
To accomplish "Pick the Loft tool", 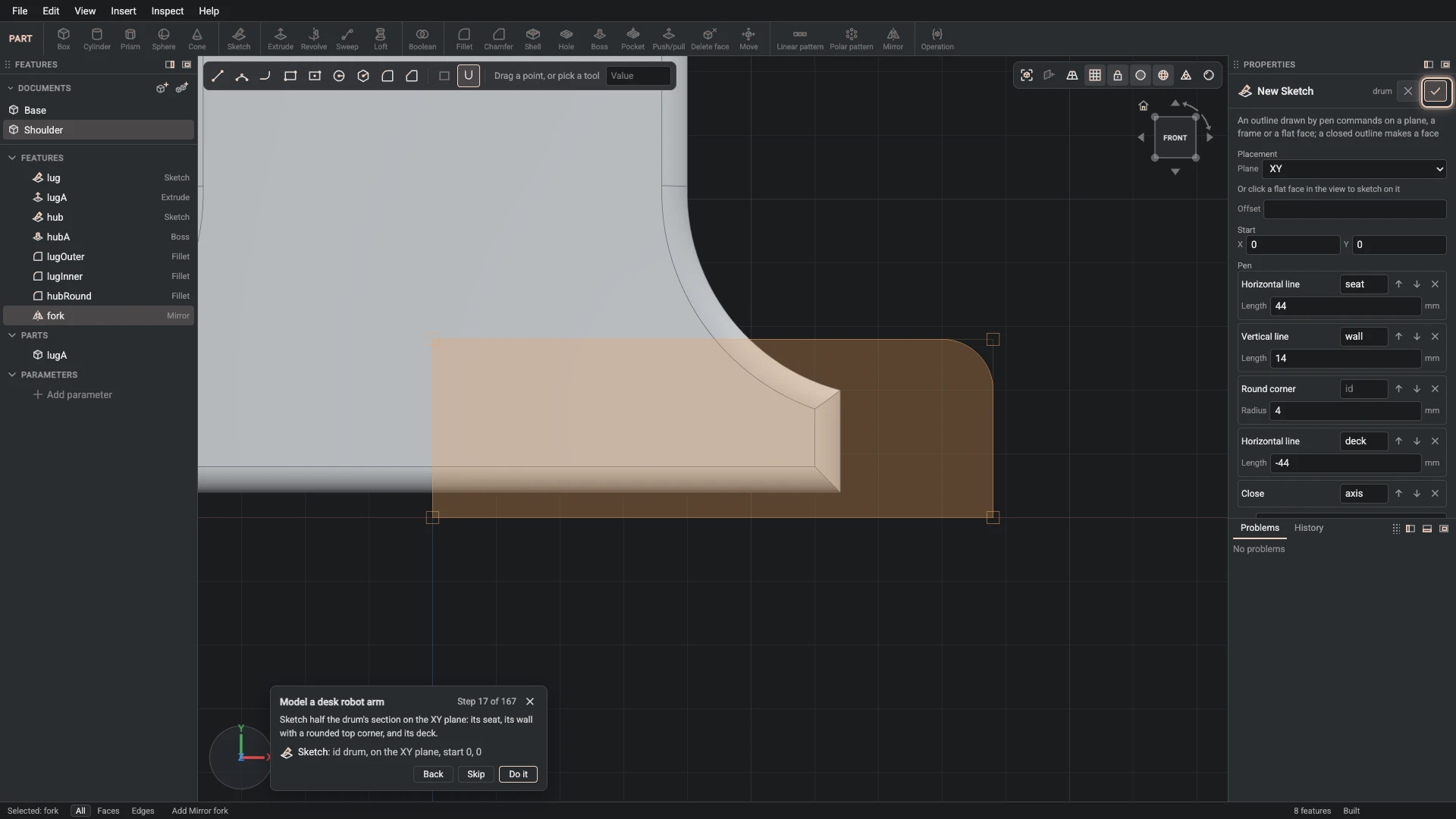I will click(x=380, y=39).
